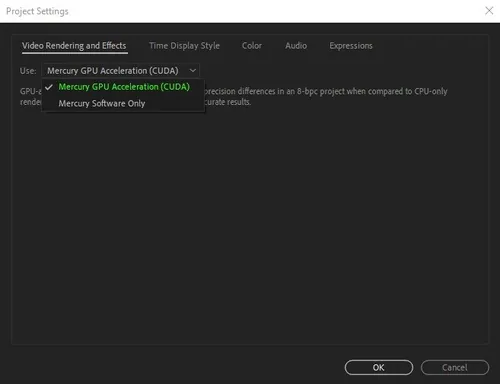Select Mercury GPU Acceleration (CUDA) option
The image size is (500, 384).
[123, 87]
